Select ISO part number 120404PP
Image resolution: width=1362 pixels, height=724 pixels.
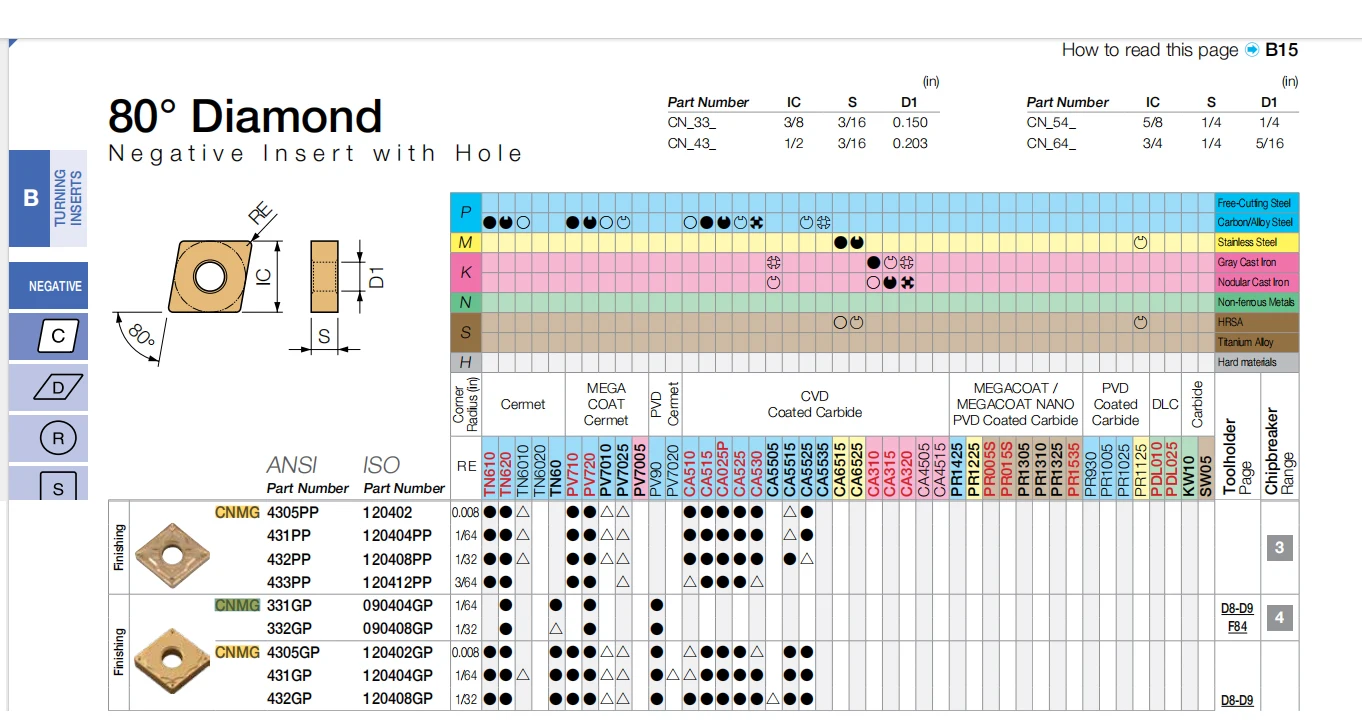click(397, 535)
